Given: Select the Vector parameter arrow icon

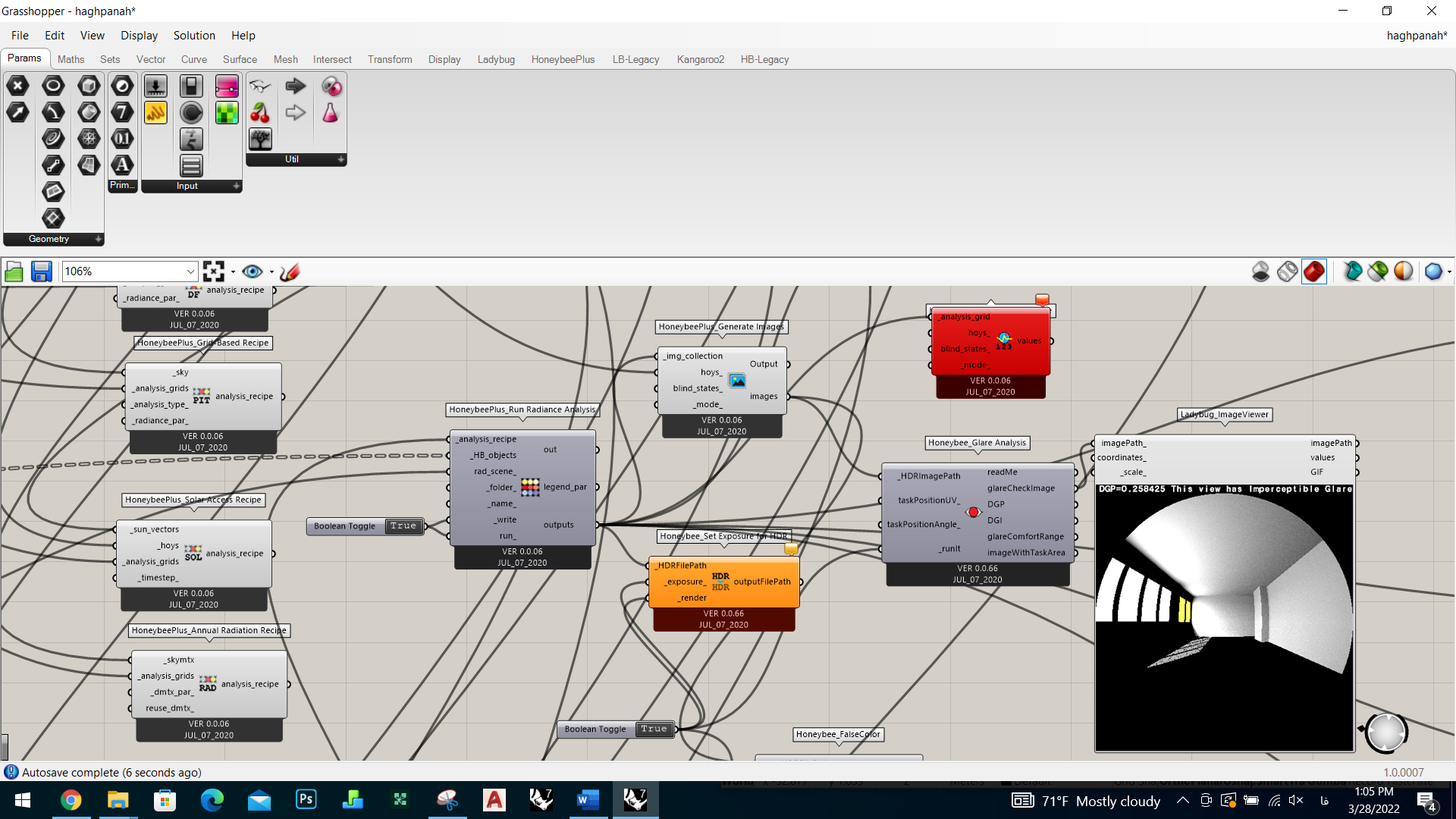Looking at the screenshot, I should [x=17, y=112].
